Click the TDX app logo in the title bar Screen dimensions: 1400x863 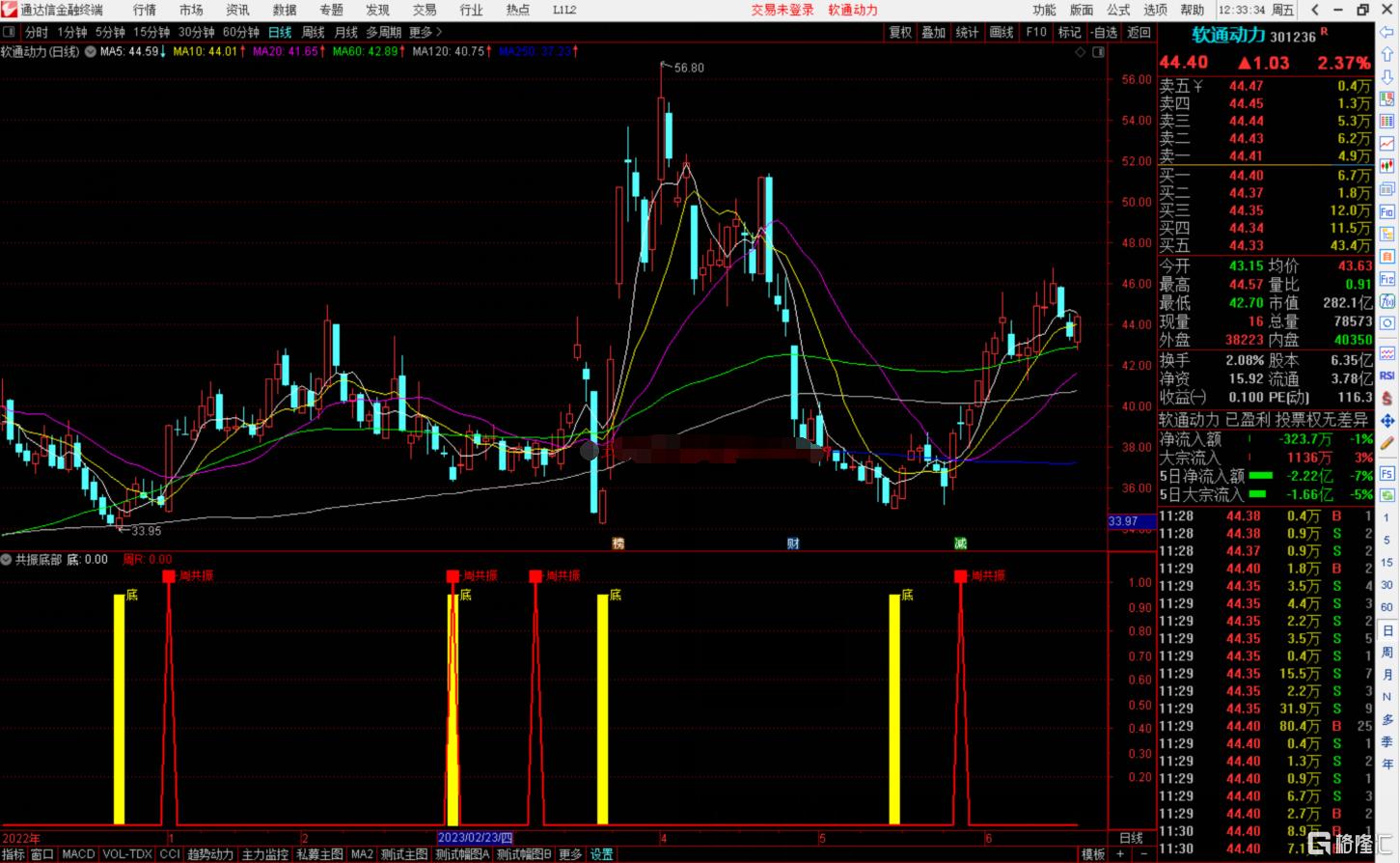point(10,10)
